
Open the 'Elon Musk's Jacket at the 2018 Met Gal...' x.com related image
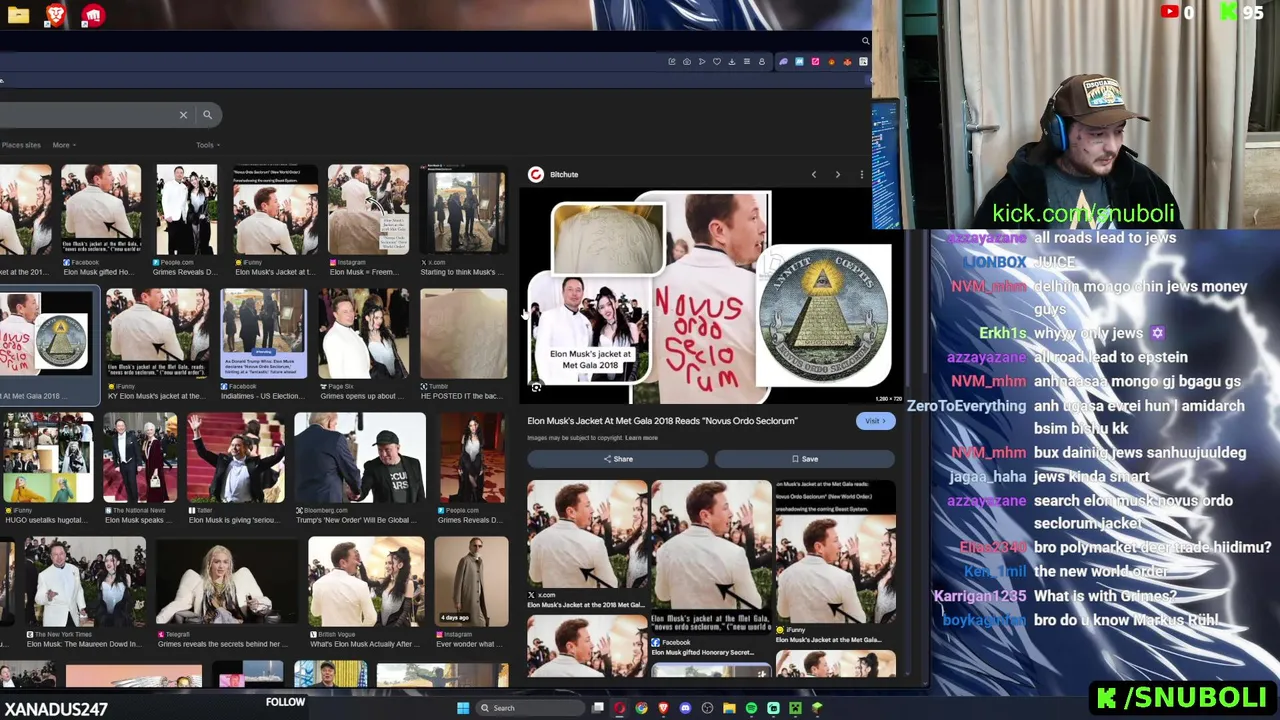point(587,536)
